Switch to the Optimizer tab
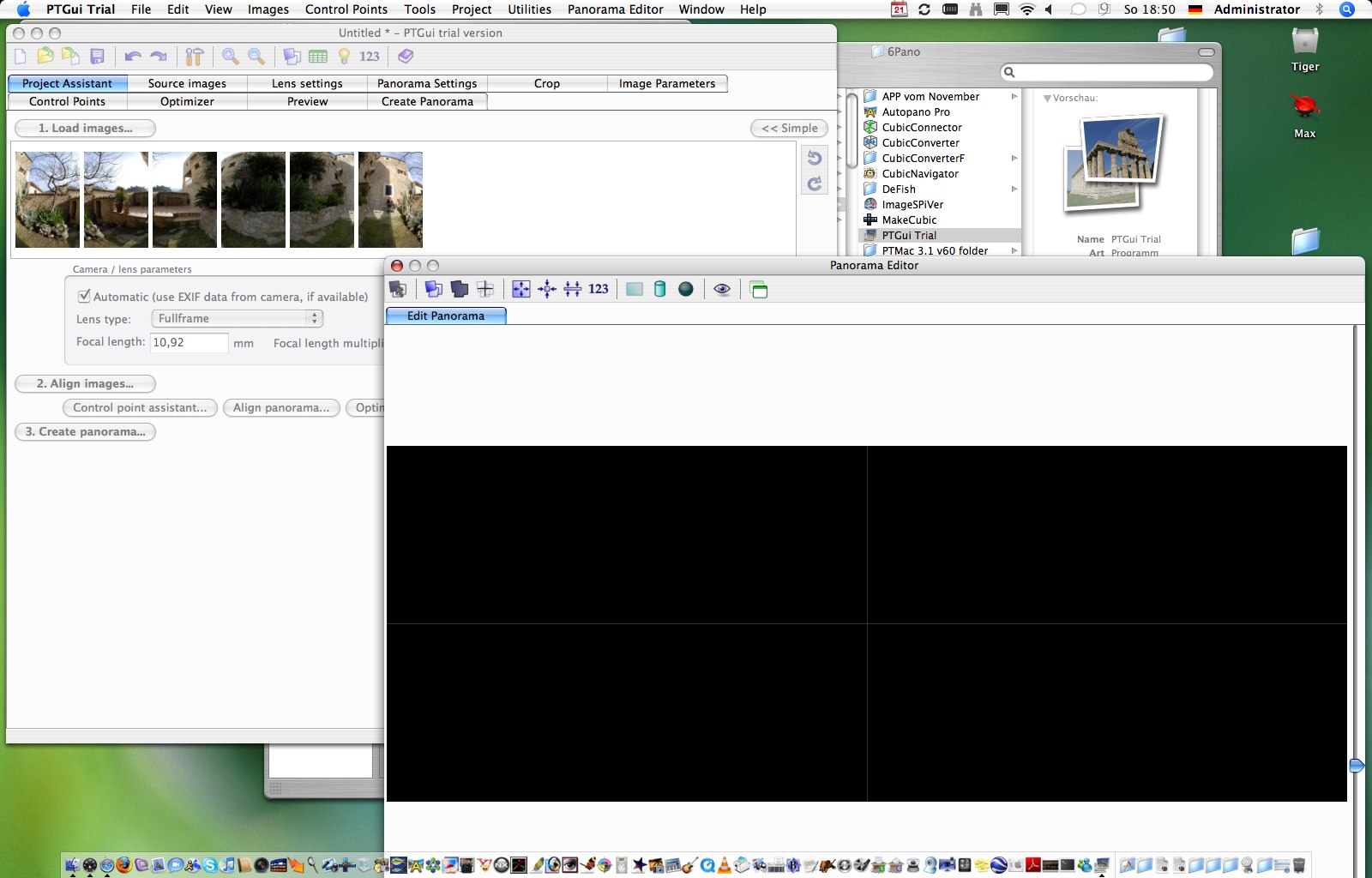 click(187, 101)
